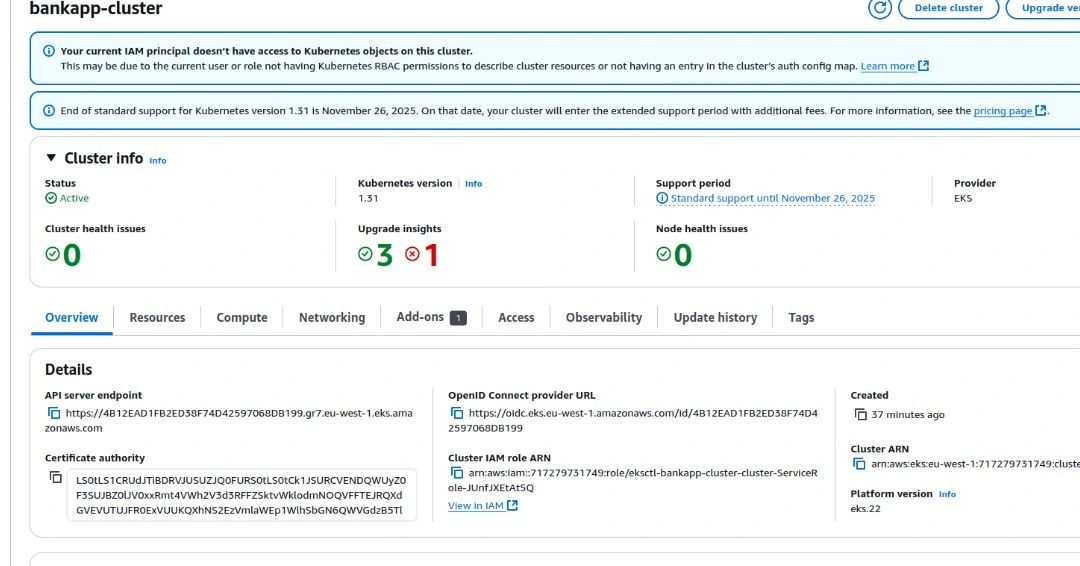Image resolution: width=1080 pixels, height=566 pixels.
Task: Click info icon in IAM principal alert
Action: (x=49, y=51)
